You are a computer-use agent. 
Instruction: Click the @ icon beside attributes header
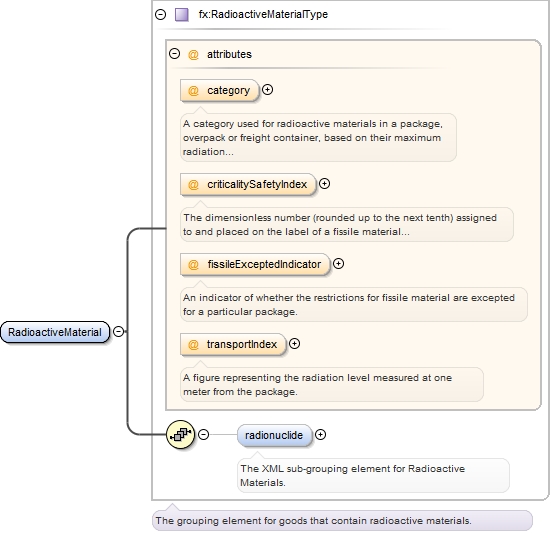point(193,54)
